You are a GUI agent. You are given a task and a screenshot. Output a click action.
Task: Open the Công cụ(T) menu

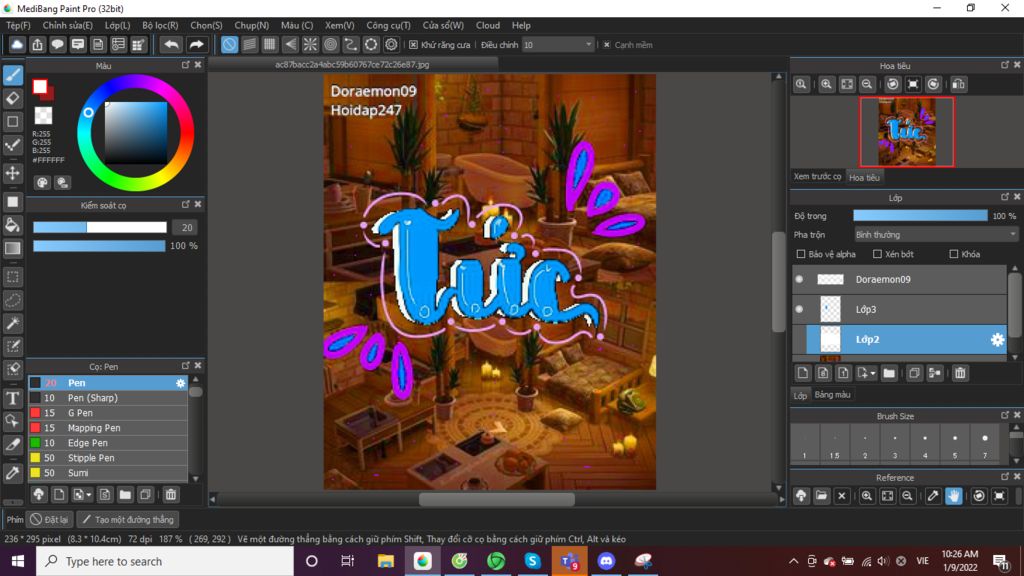point(388,25)
